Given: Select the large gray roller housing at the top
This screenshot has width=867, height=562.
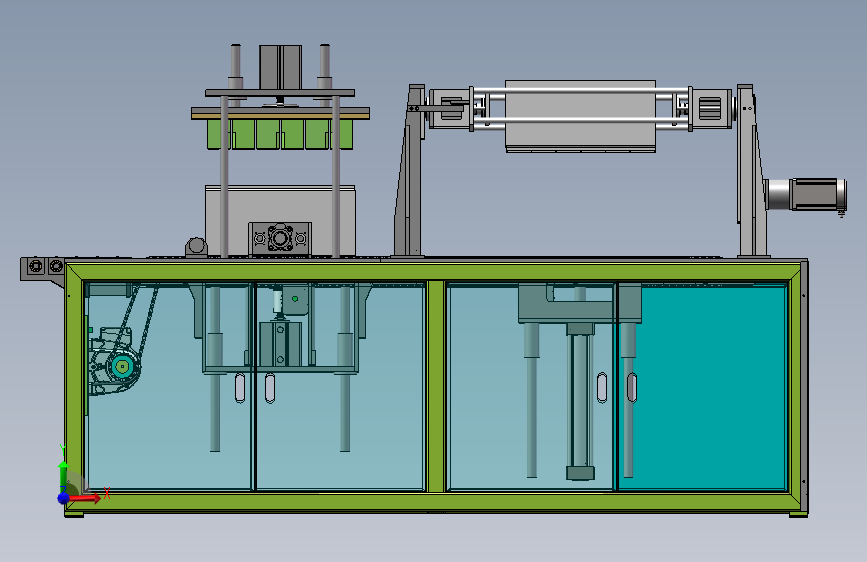Looking at the screenshot, I should [580, 116].
